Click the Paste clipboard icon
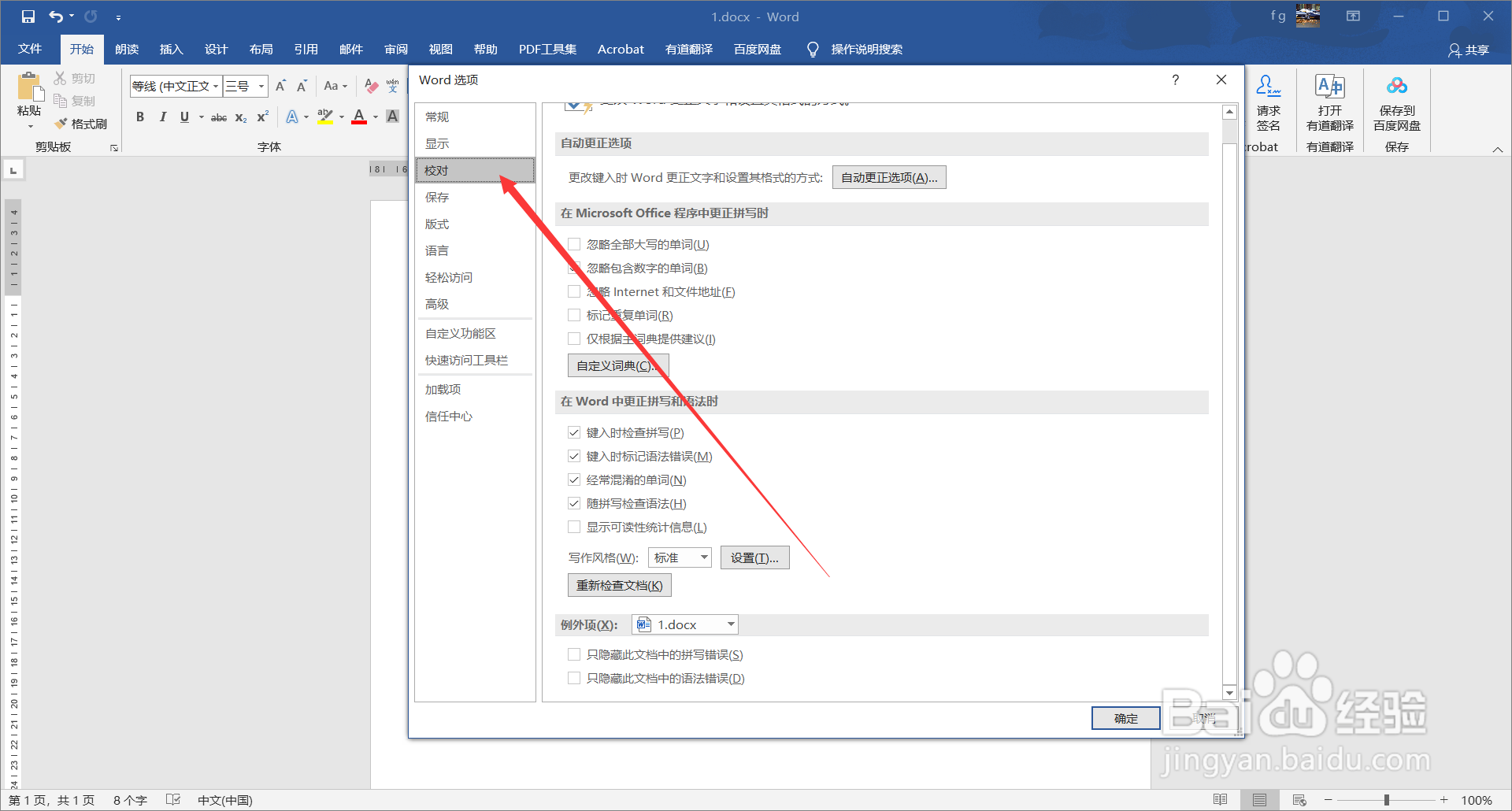Image resolution: width=1512 pixels, height=811 pixels. click(x=30, y=87)
